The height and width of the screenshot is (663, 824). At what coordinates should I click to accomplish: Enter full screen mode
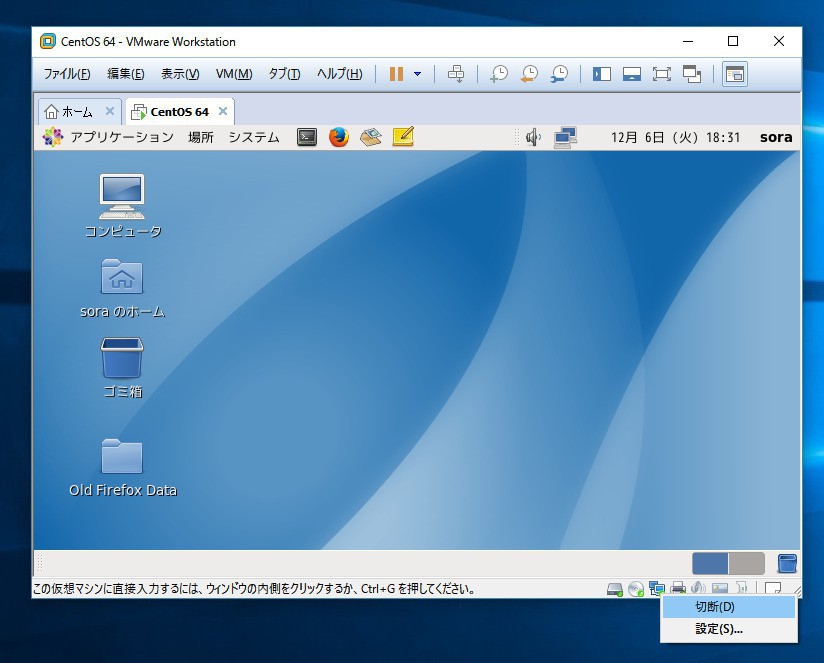pos(661,74)
